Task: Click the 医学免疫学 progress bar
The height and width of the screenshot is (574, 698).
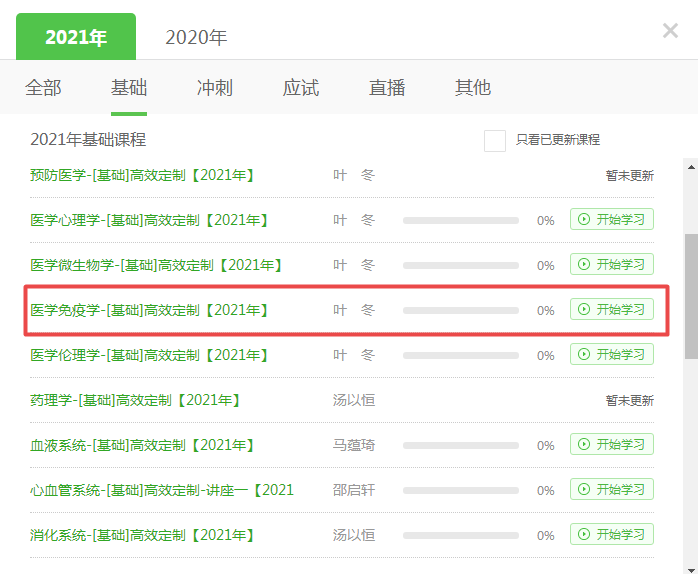Action: click(x=460, y=310)
